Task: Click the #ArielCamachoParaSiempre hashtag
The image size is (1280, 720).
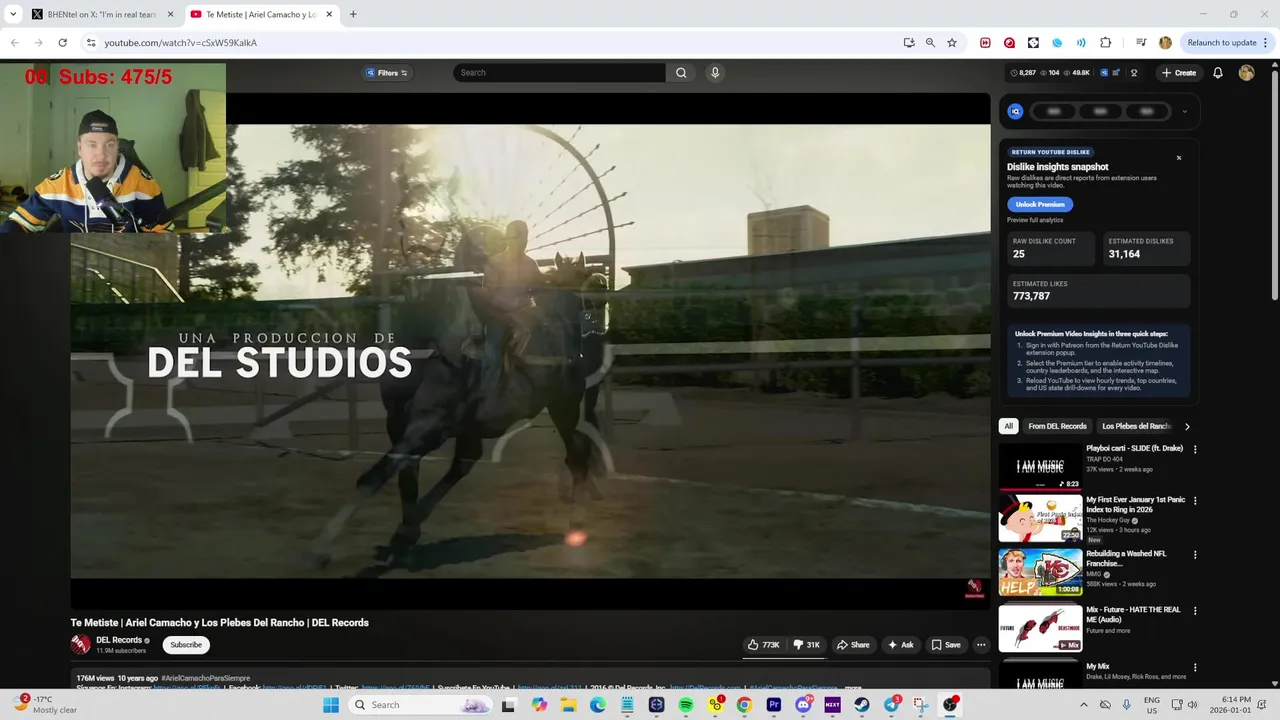Action: (205, 678)
